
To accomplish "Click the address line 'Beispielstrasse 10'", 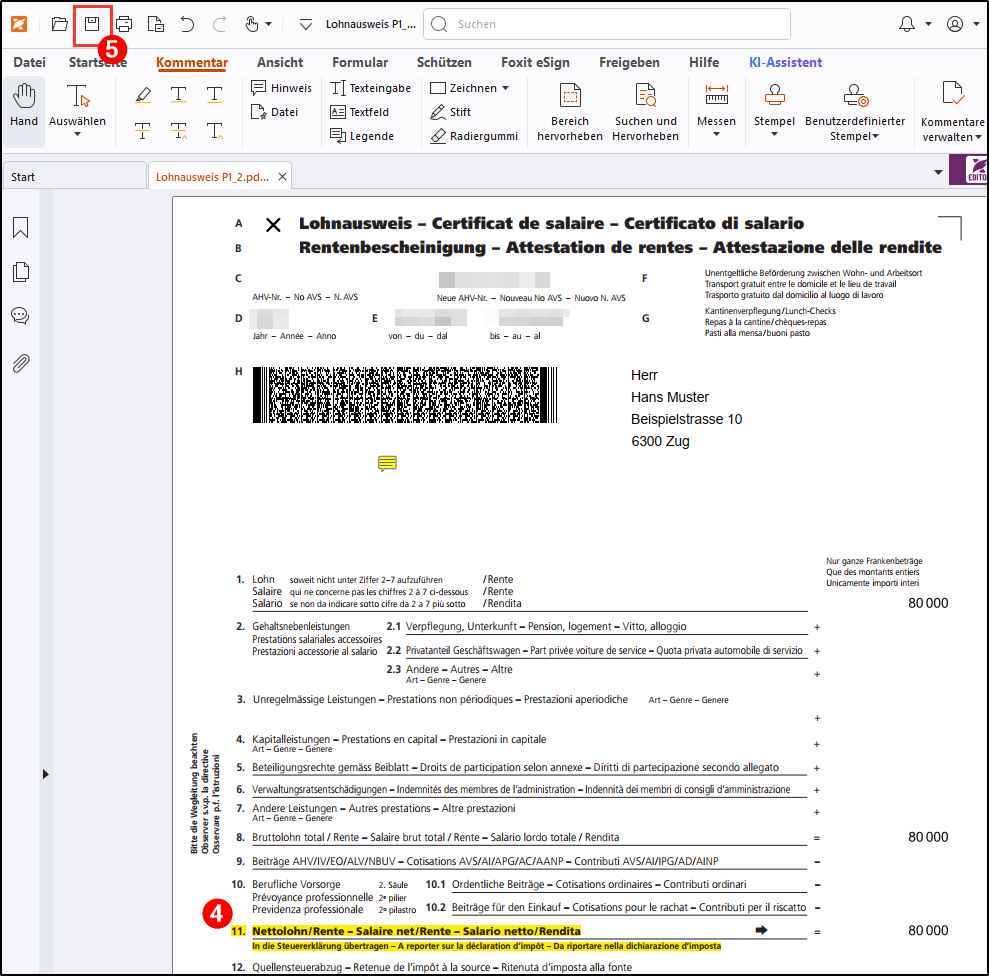I will [686, 419].
